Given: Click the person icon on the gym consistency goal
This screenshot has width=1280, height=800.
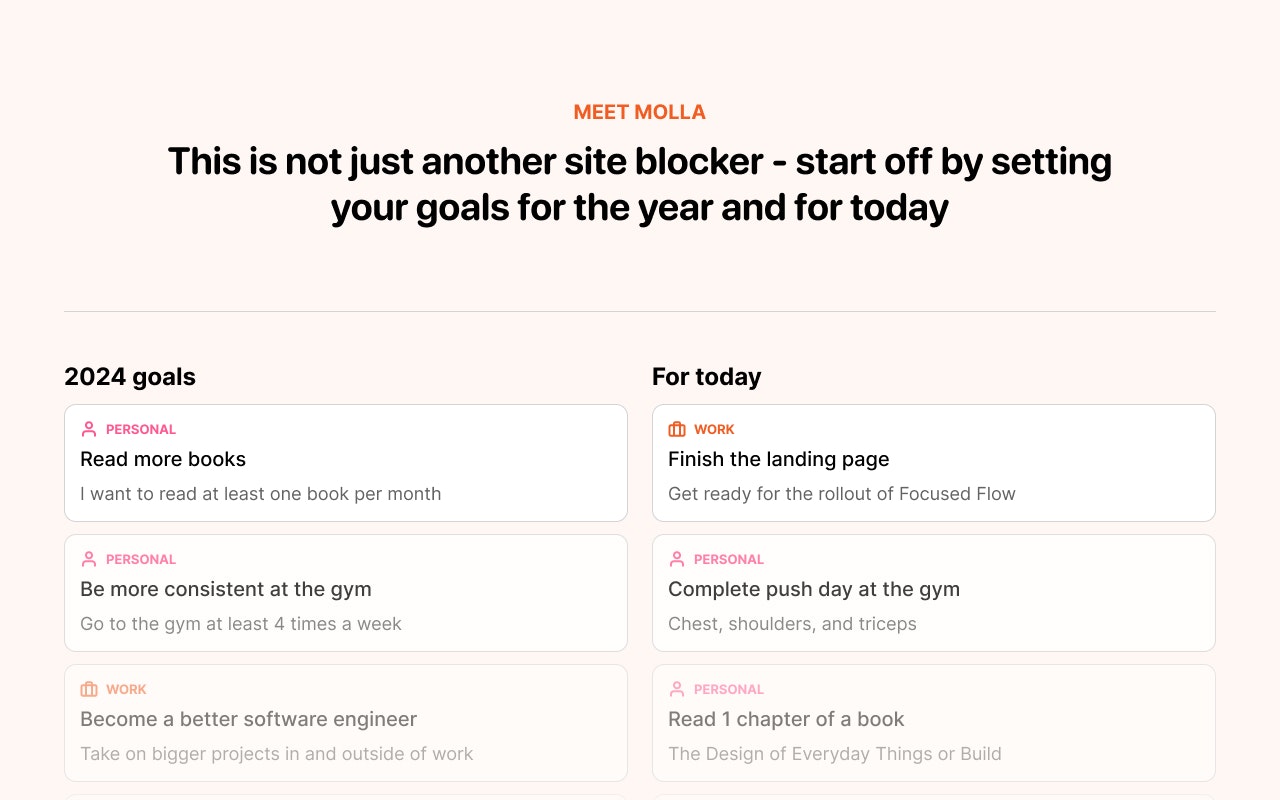Looking at the screenshot, I should tap(89, 559).
